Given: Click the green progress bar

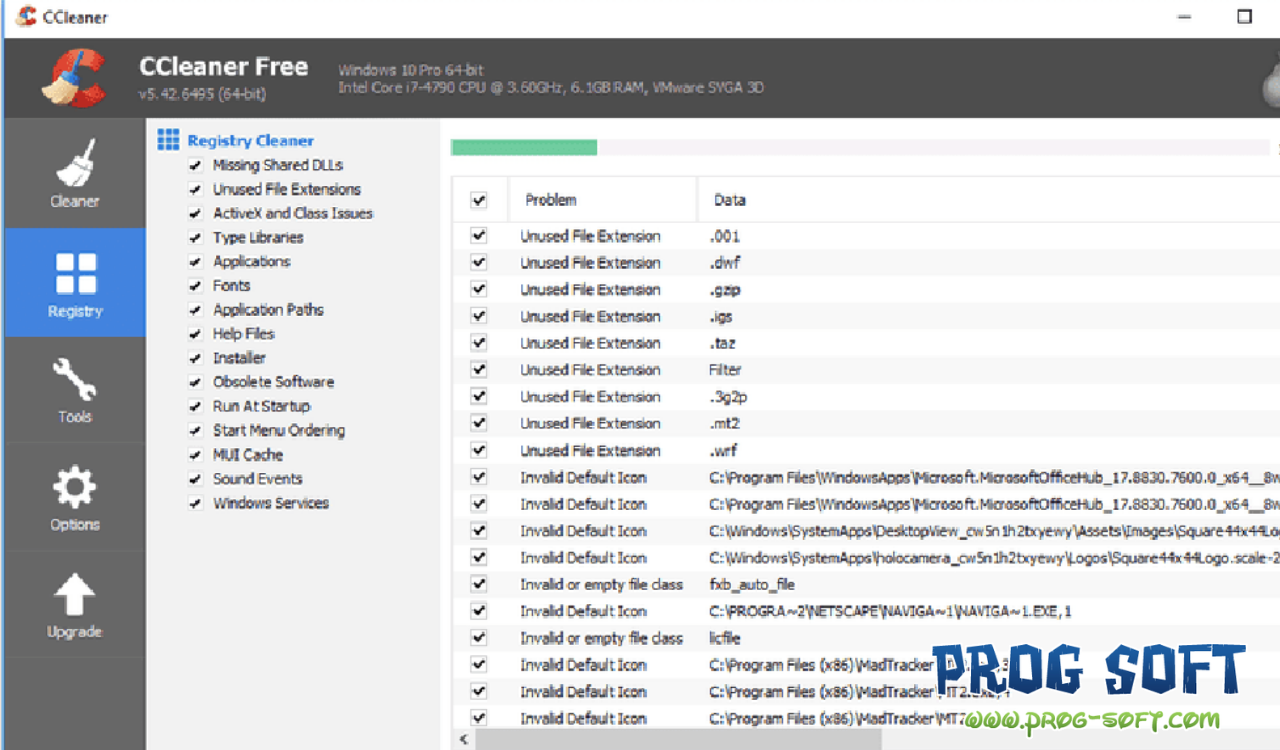Looking at the screenshot, I should 524,146.
